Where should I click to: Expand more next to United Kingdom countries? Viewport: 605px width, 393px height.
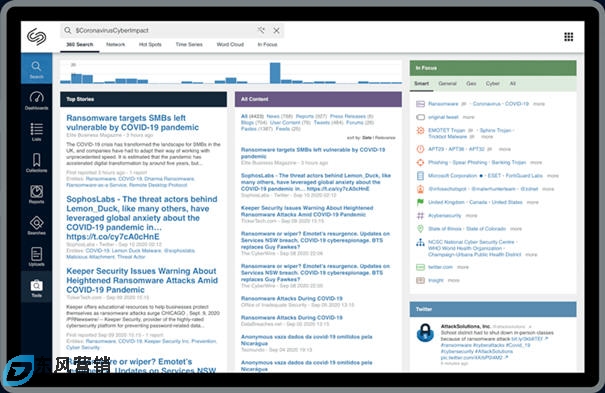point(532,202)
